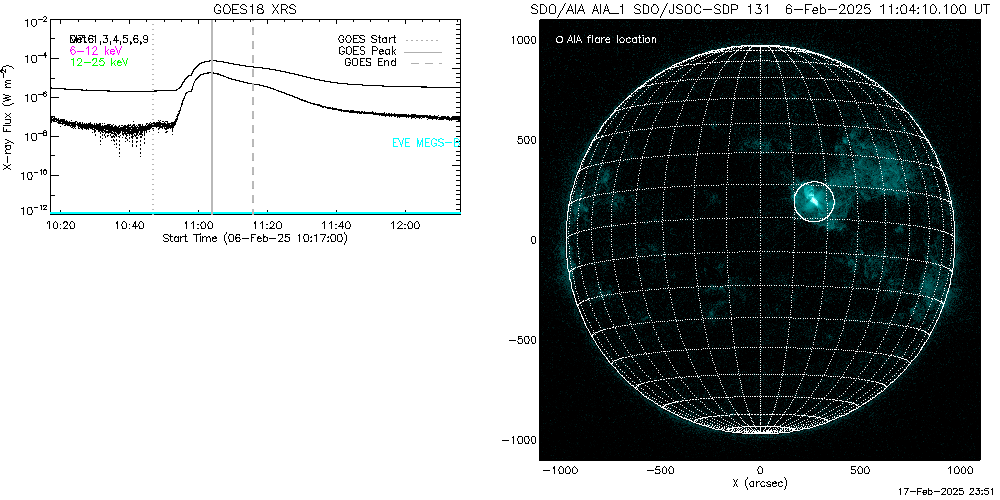This screenshot has width=1000, height=500.
Task: Click the '11:40' time axis tick label
Action: pyautogui.click(x=336, y=226)
